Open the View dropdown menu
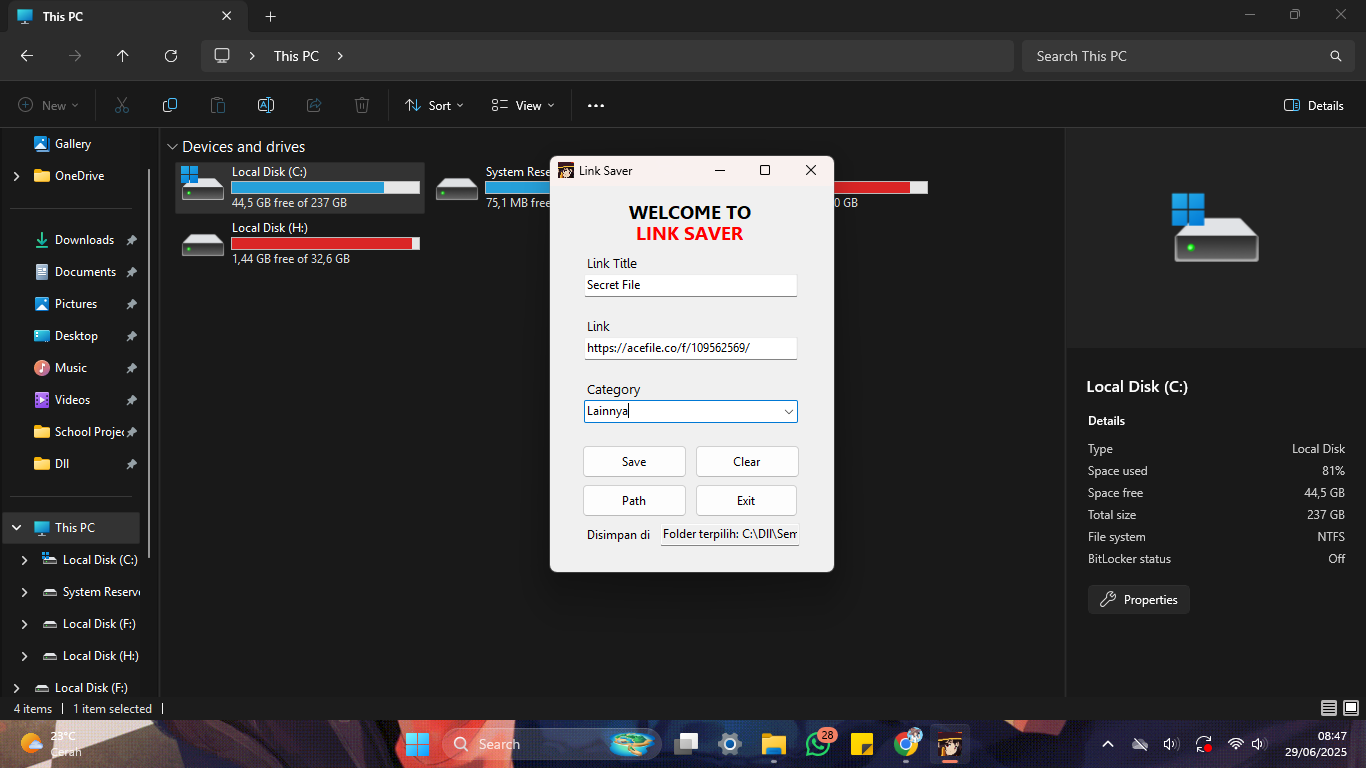Viewport: 1366px width, 768px height. click(521, 105)
